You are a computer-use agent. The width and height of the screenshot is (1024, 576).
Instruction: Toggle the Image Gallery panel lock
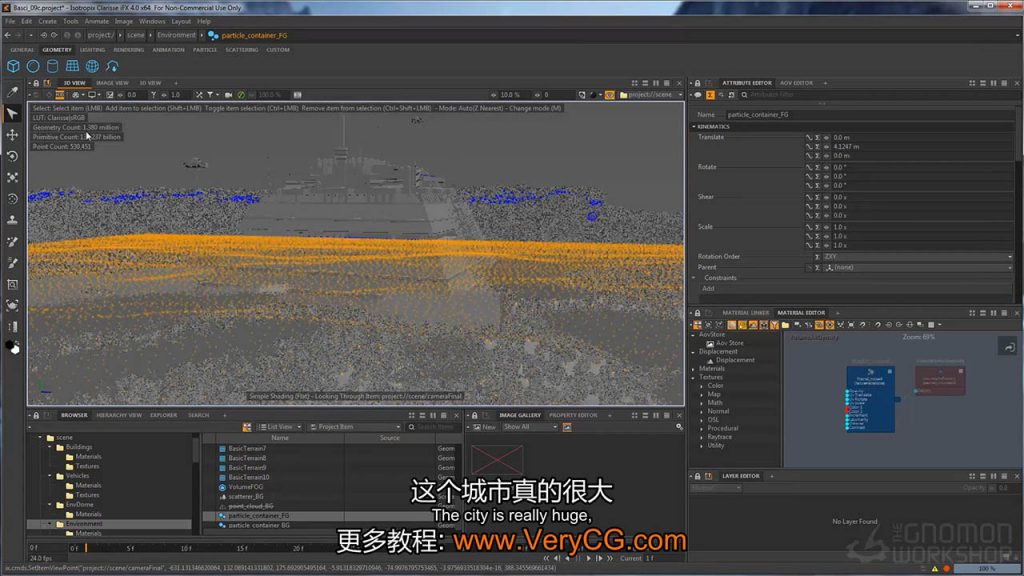(475, 415)
